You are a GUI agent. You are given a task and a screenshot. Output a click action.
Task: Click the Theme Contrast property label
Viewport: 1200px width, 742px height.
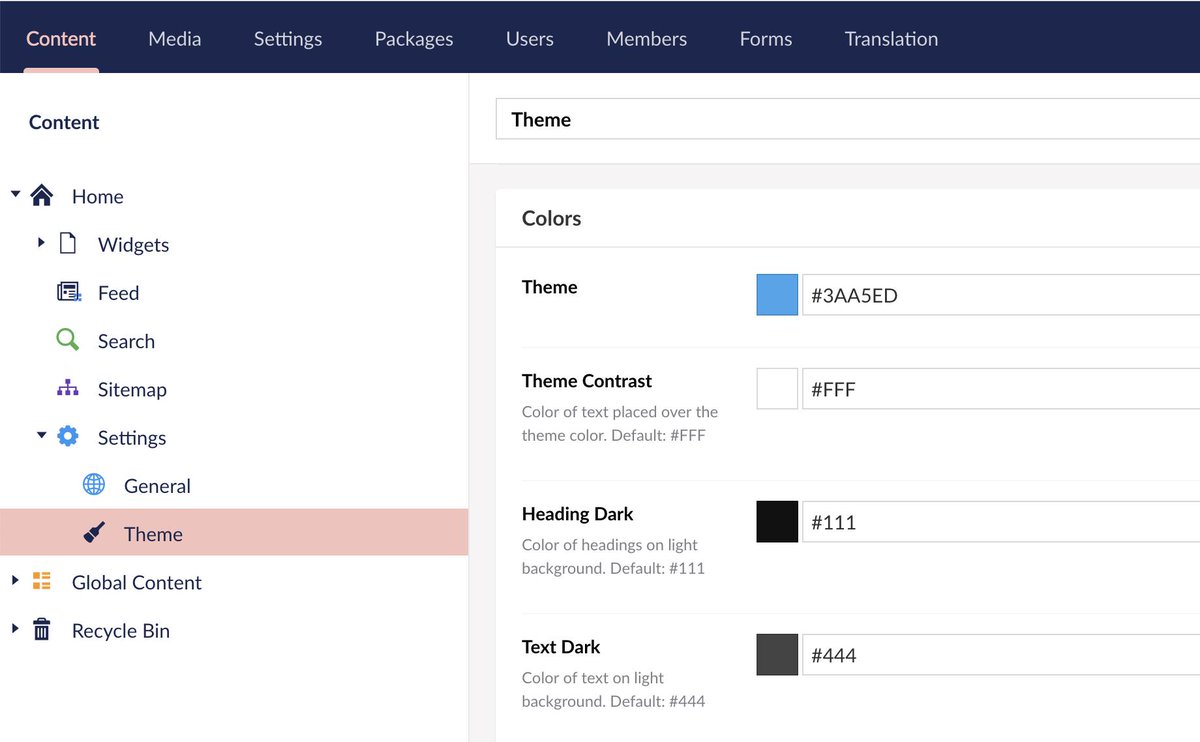tap(587, 381)
